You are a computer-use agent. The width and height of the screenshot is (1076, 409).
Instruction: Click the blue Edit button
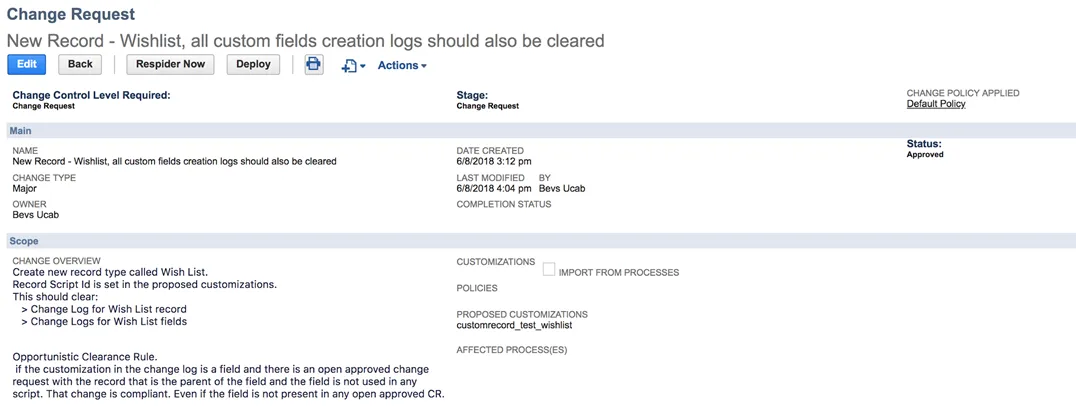tap(27, 65)
